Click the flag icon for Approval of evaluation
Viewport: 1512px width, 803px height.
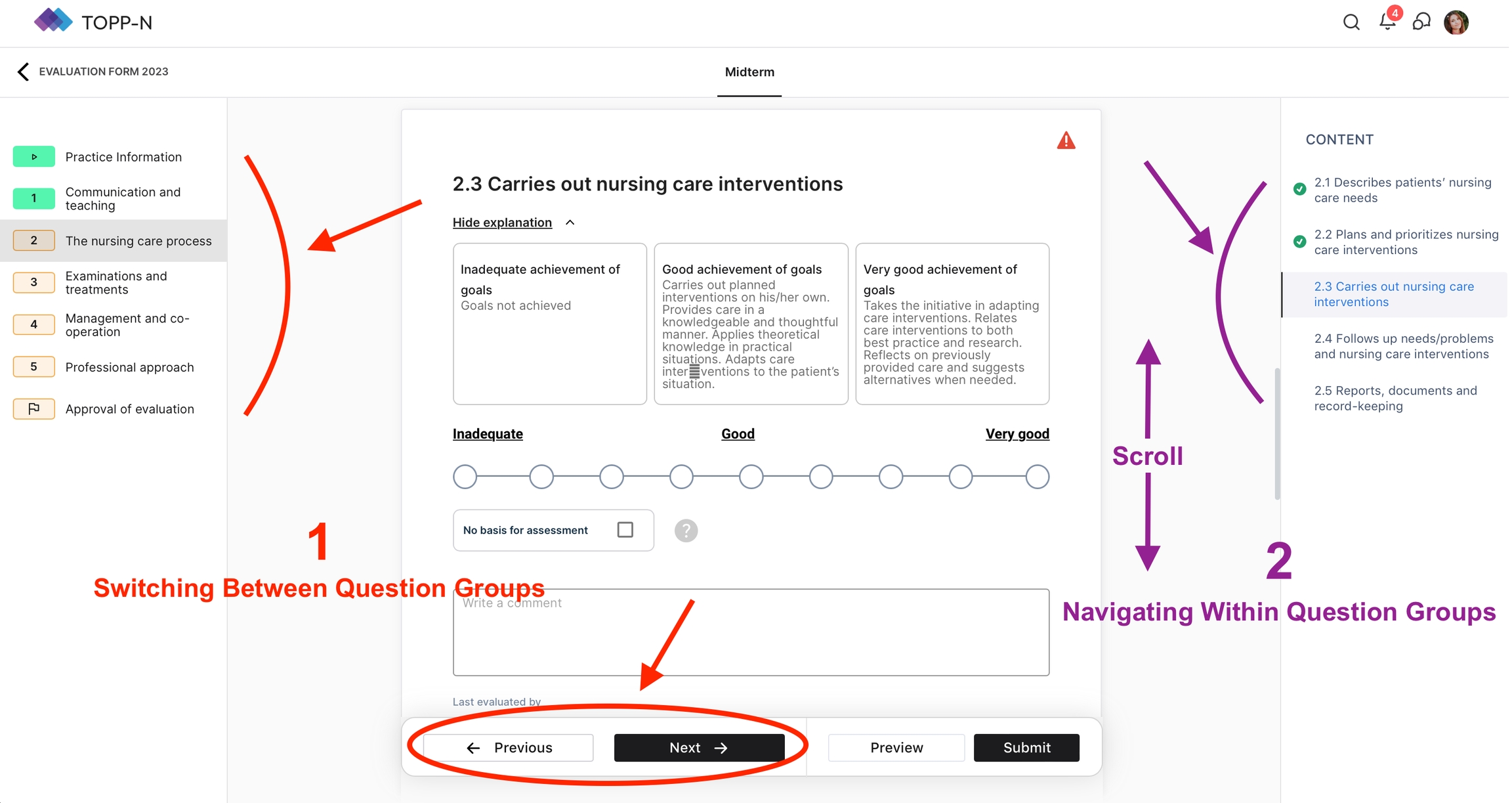coord(33,409)
